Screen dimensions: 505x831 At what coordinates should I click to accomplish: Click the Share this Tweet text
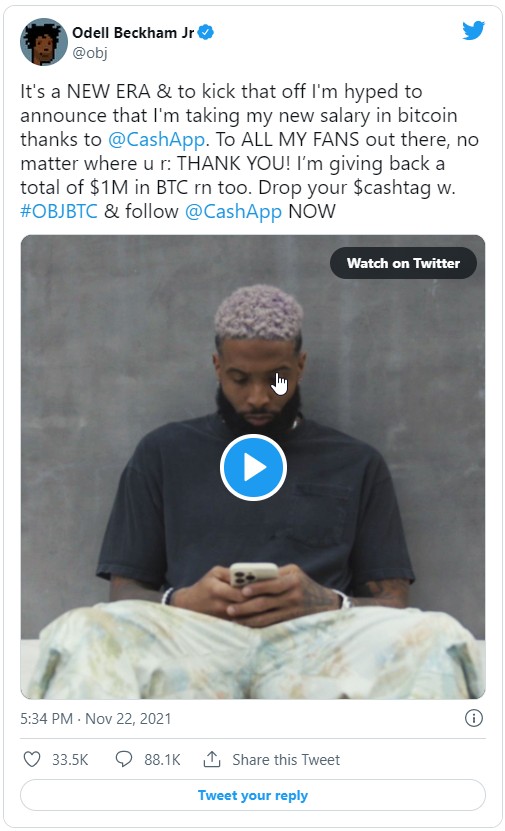tap(286, 759)
